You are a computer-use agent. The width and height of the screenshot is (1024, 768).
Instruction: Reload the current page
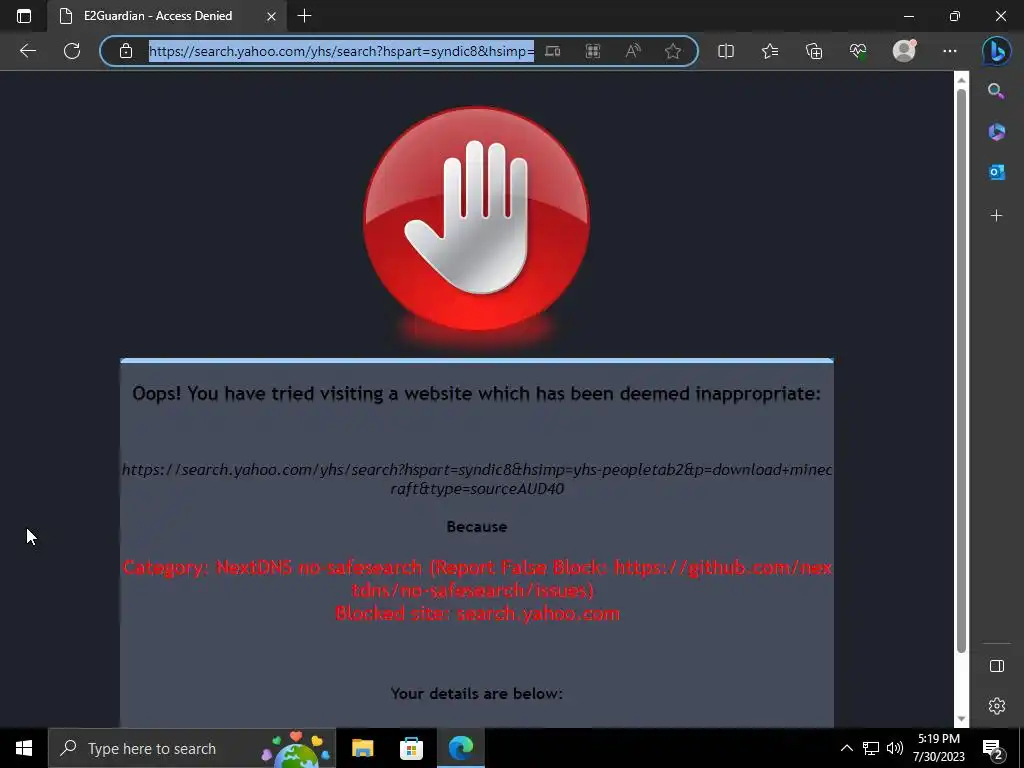pyautogui.click(x=72, y=51)
